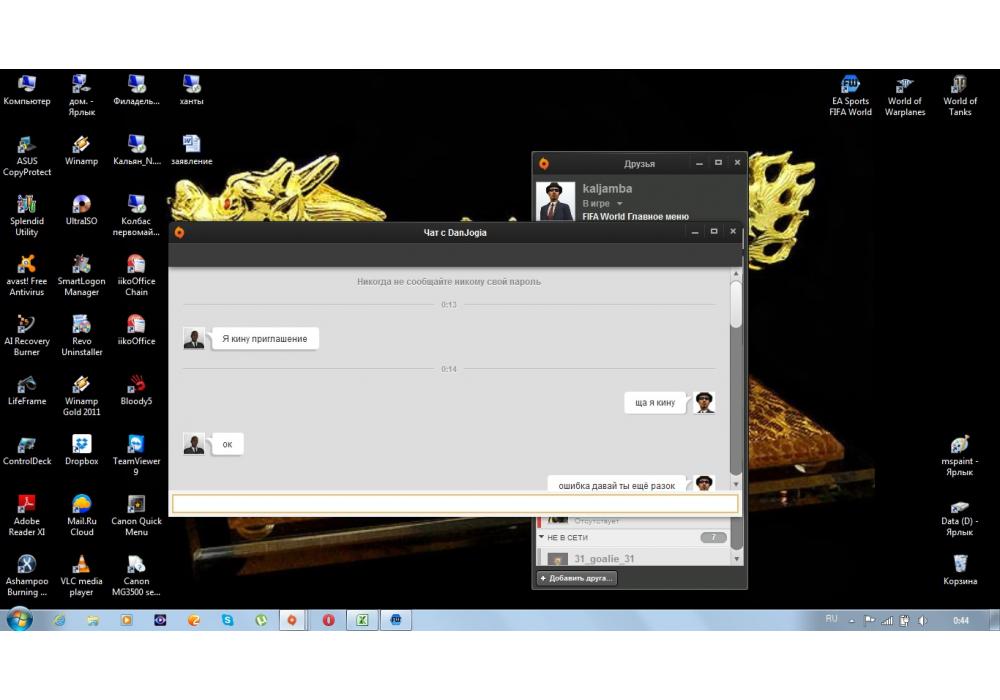This screenshot has height=700, width=1000.
Task: Click the chat window vertical scrollbar thumb
Action: pos(736,303)
